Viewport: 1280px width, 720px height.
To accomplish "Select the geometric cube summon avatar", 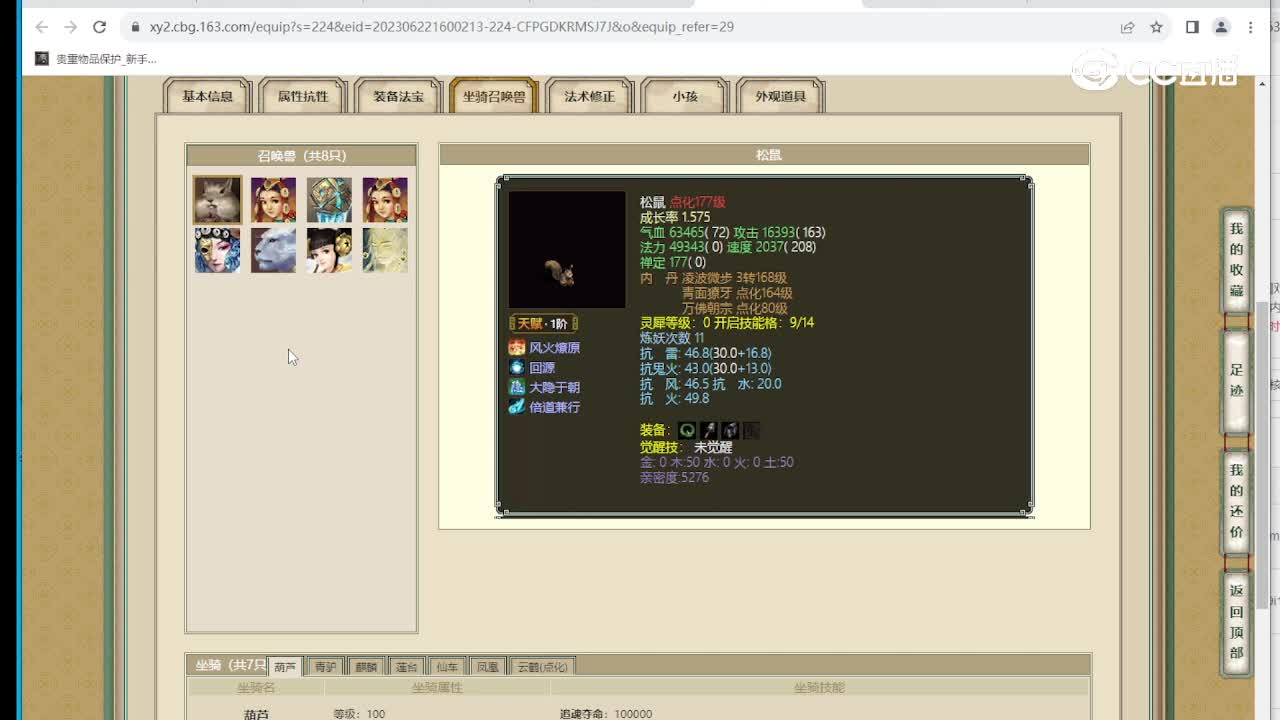I will point(329,200).
